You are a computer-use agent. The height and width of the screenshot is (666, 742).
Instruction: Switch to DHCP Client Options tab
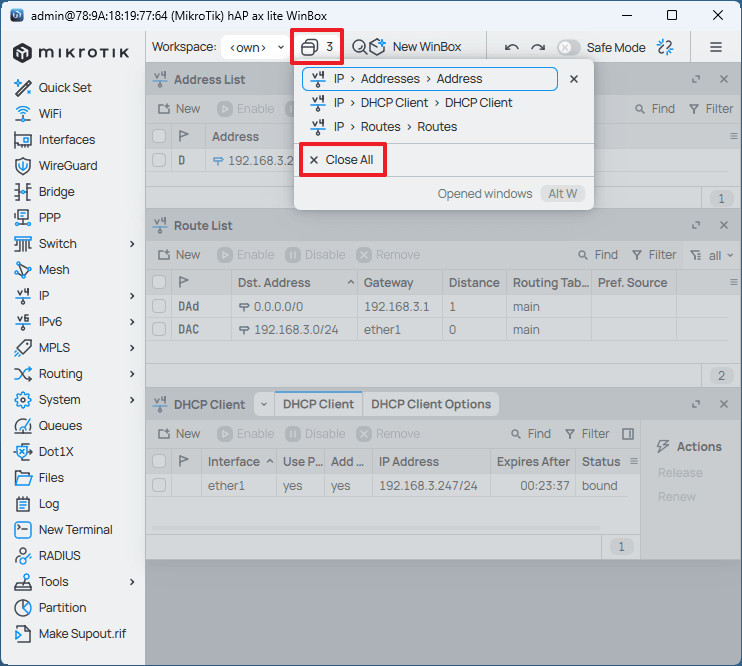point(431,404)
